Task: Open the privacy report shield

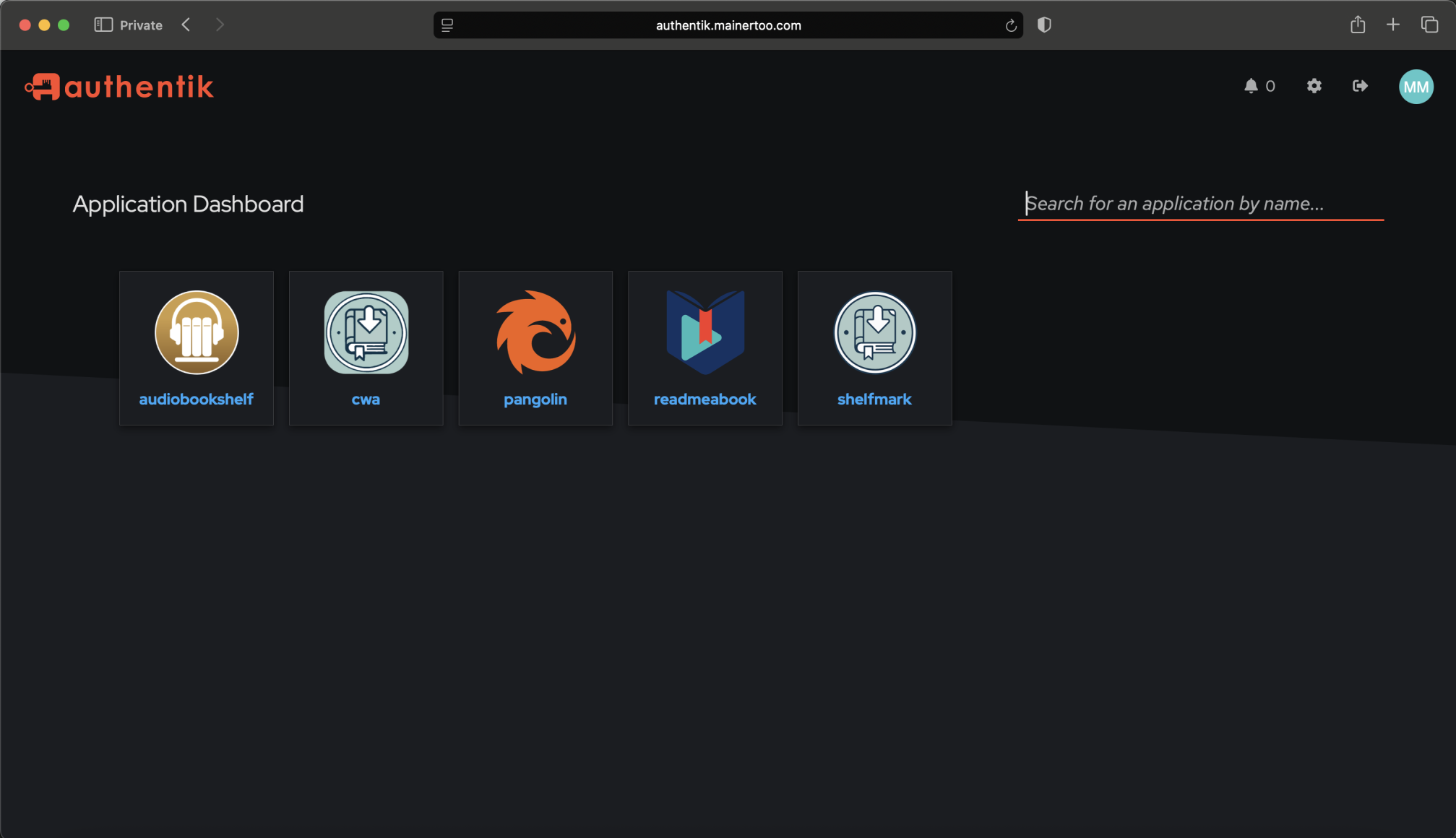Action: pyautogui.click(x=1043, y=25)
